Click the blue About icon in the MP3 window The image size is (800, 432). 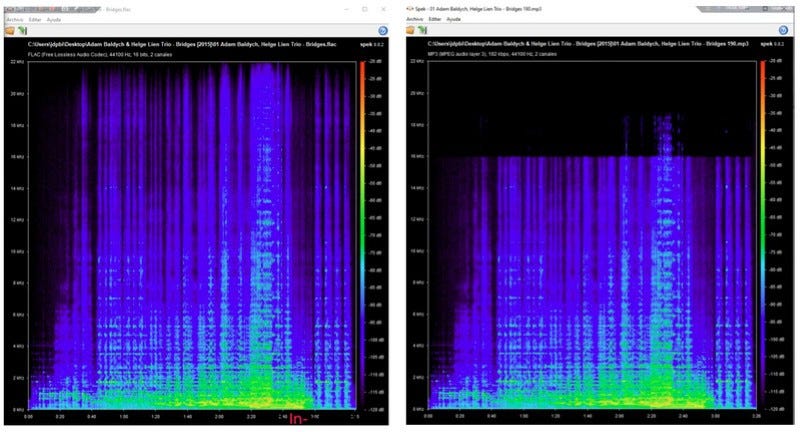pyautogui.click(x=784, y=30)
